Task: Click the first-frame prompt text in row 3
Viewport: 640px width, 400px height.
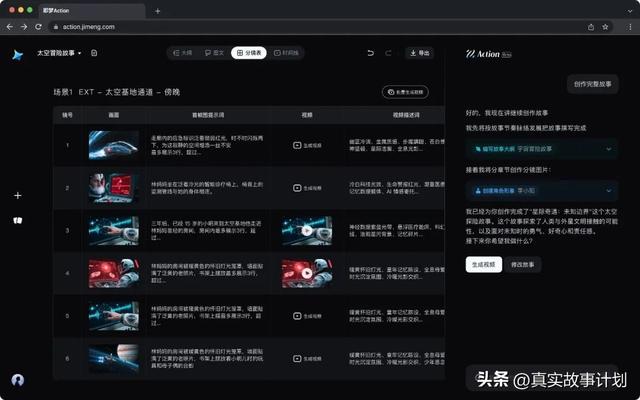Action: click(207, 231)
